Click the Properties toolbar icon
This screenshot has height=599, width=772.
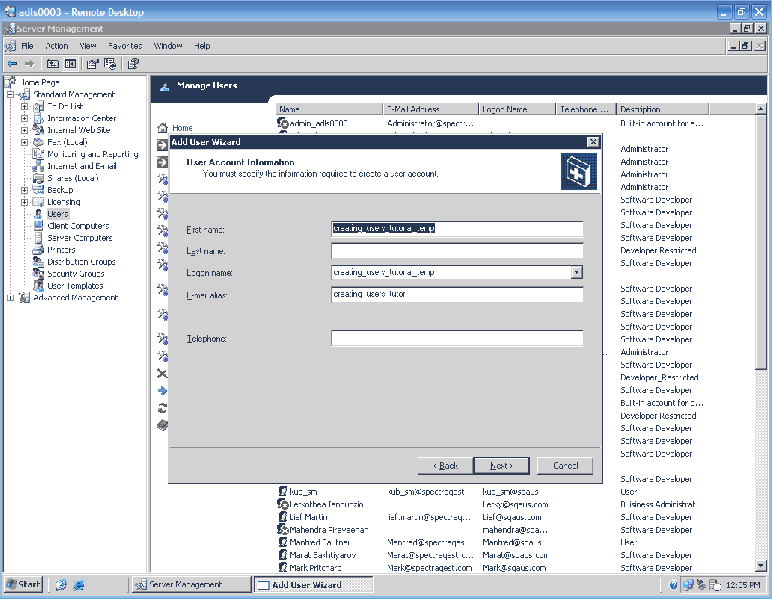(93, 63)
